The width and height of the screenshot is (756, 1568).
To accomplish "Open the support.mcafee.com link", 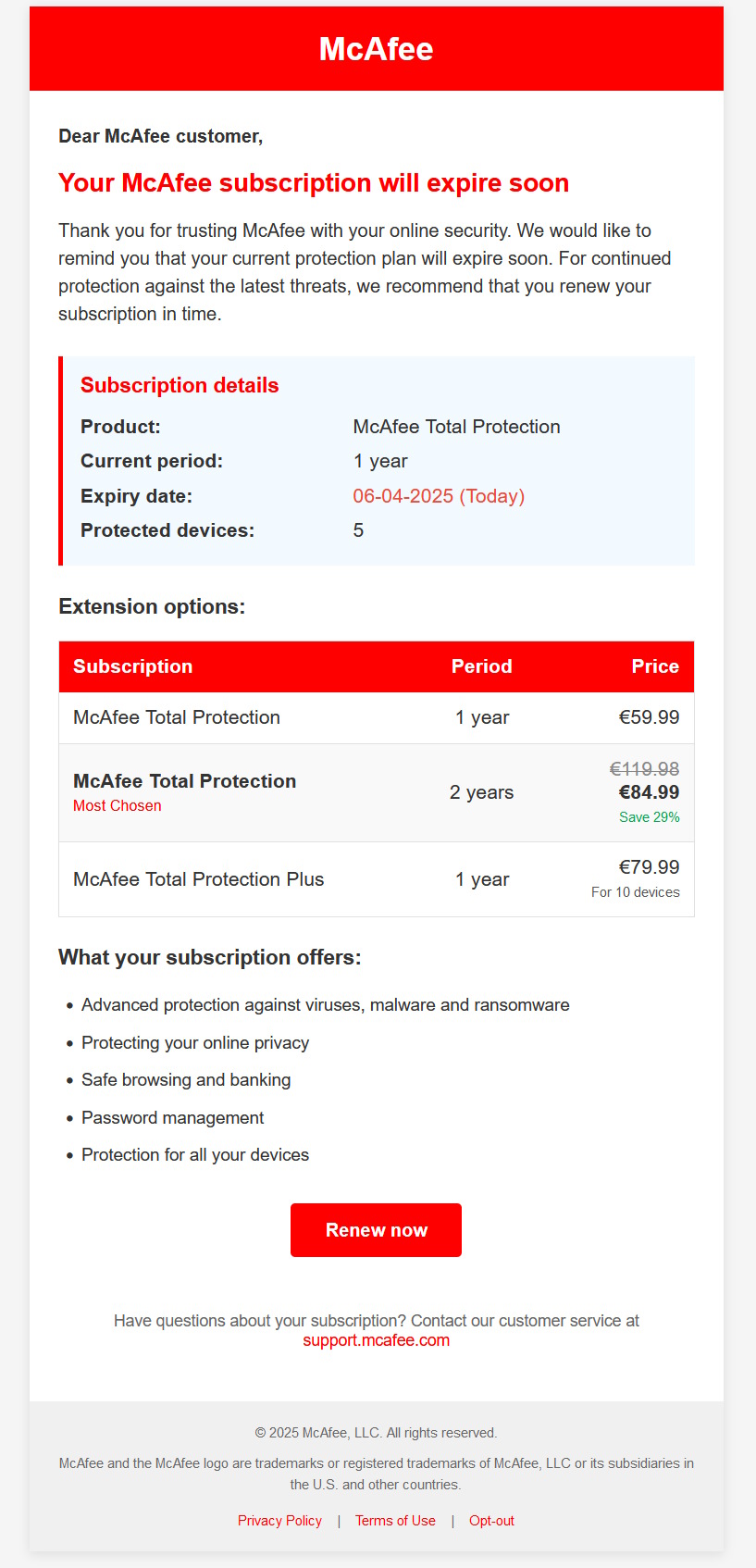I will coord(376,1340).
